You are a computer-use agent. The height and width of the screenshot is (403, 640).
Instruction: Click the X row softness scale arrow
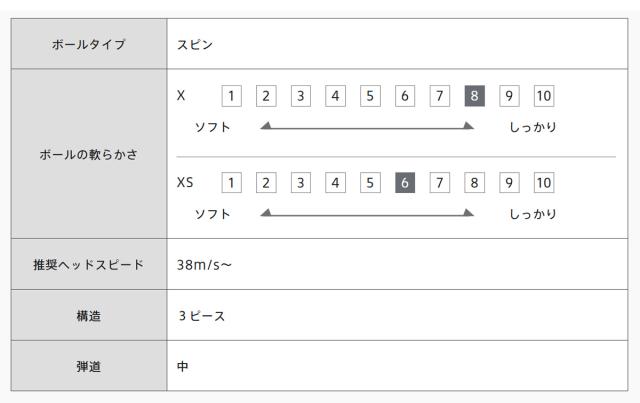point(366,126)
